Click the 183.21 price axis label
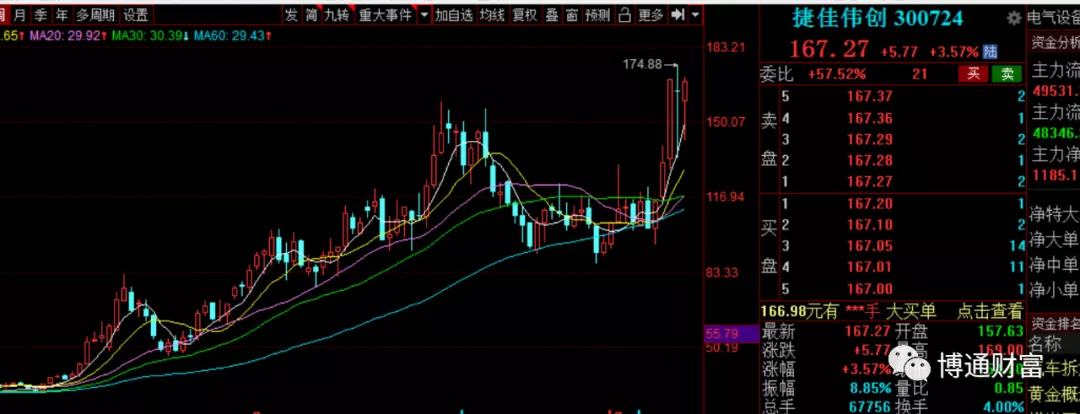The image size is (1080, 414). click(727, 48)
